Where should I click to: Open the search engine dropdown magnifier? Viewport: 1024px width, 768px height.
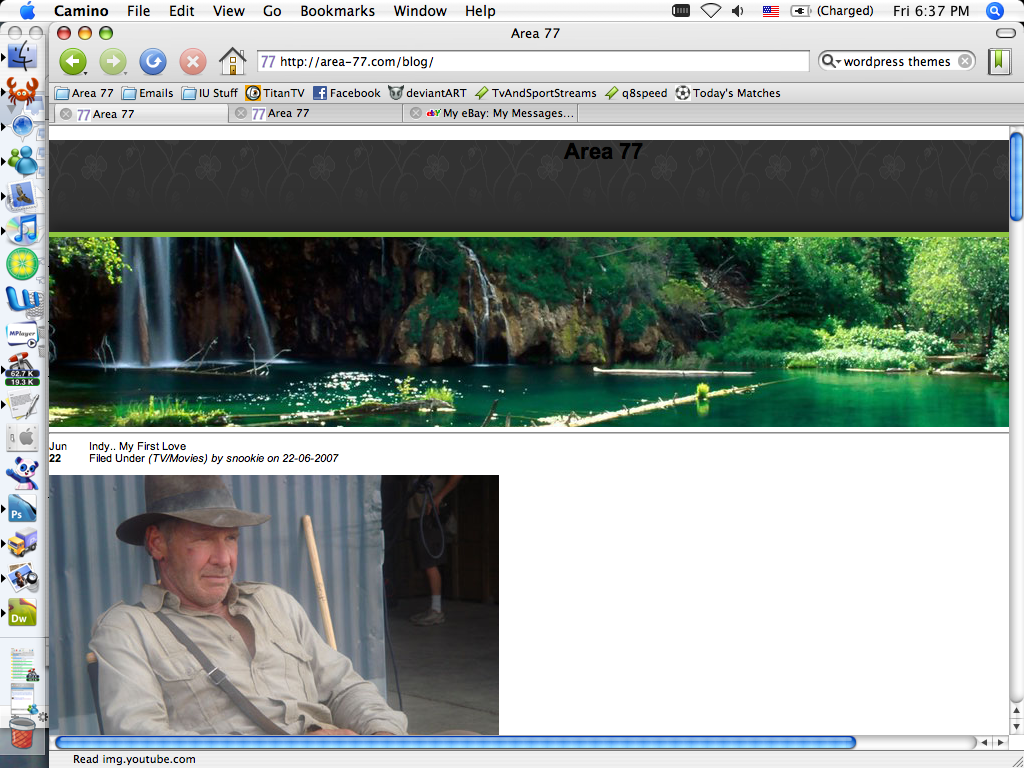coord(829,61)
